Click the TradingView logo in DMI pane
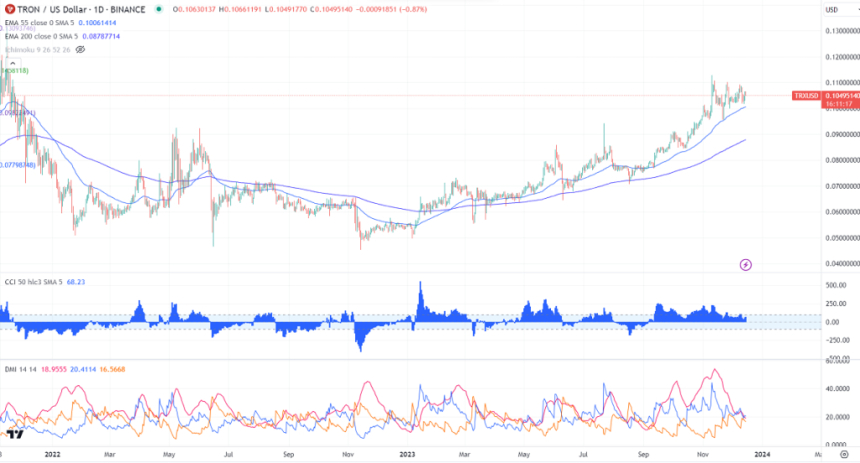This screenshot has height=463, width=860. (x=15, y=434)
